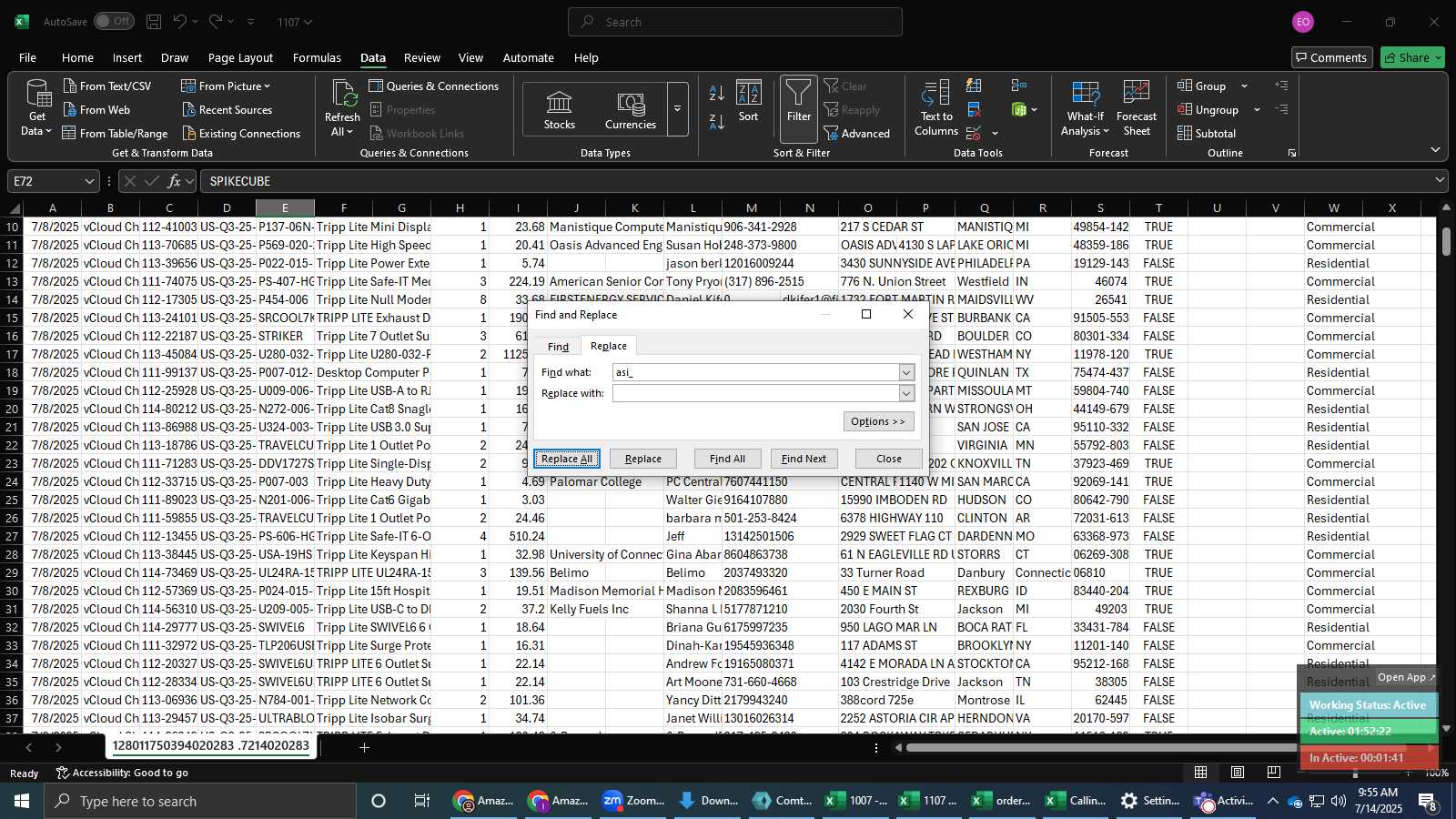Switch to the Find tab in dialog
The image size is (1456, 819).
click(x=558, y=347)
